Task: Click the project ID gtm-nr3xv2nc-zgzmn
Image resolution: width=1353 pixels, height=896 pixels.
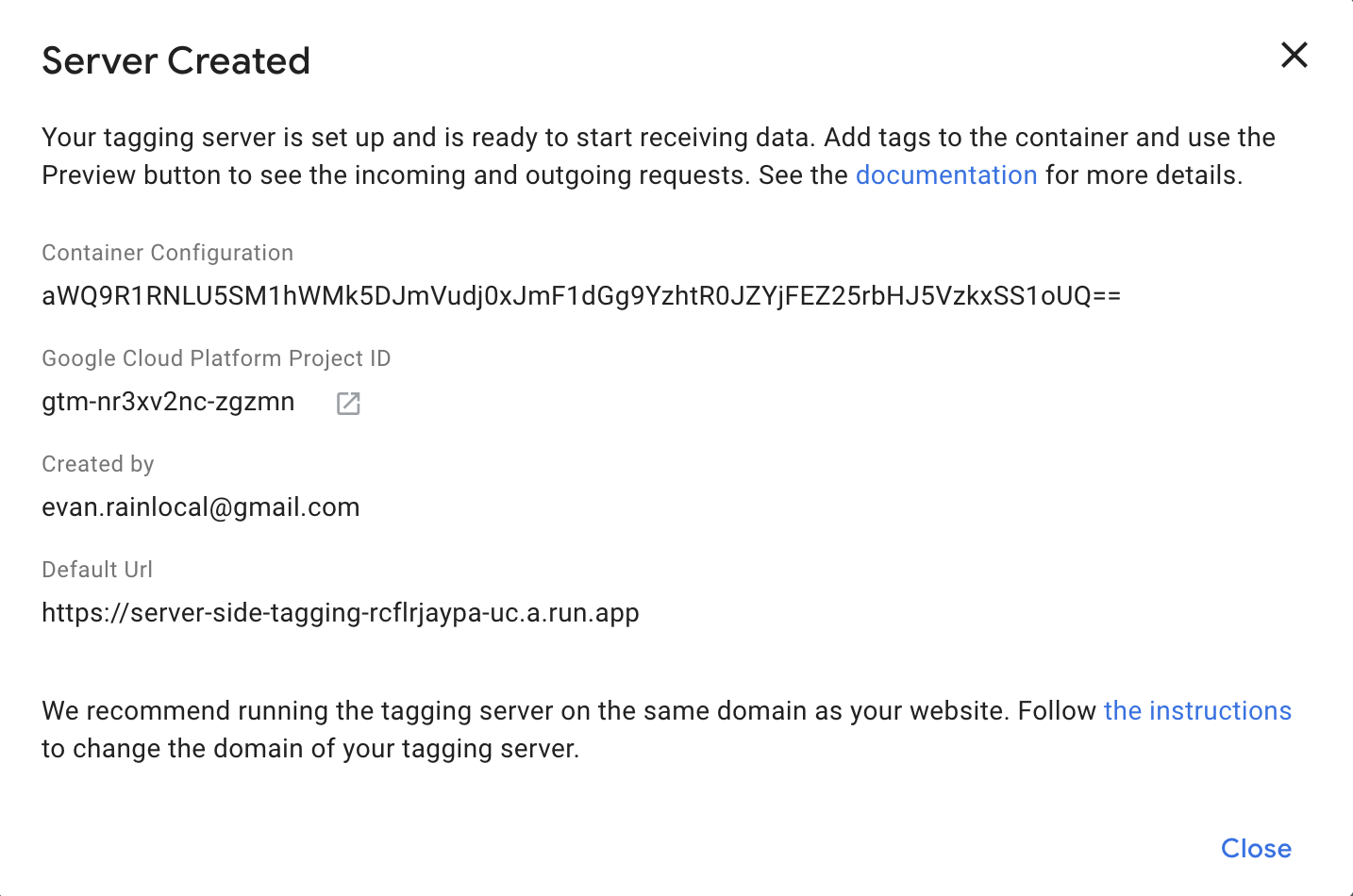Action: [x=168, y=402]
